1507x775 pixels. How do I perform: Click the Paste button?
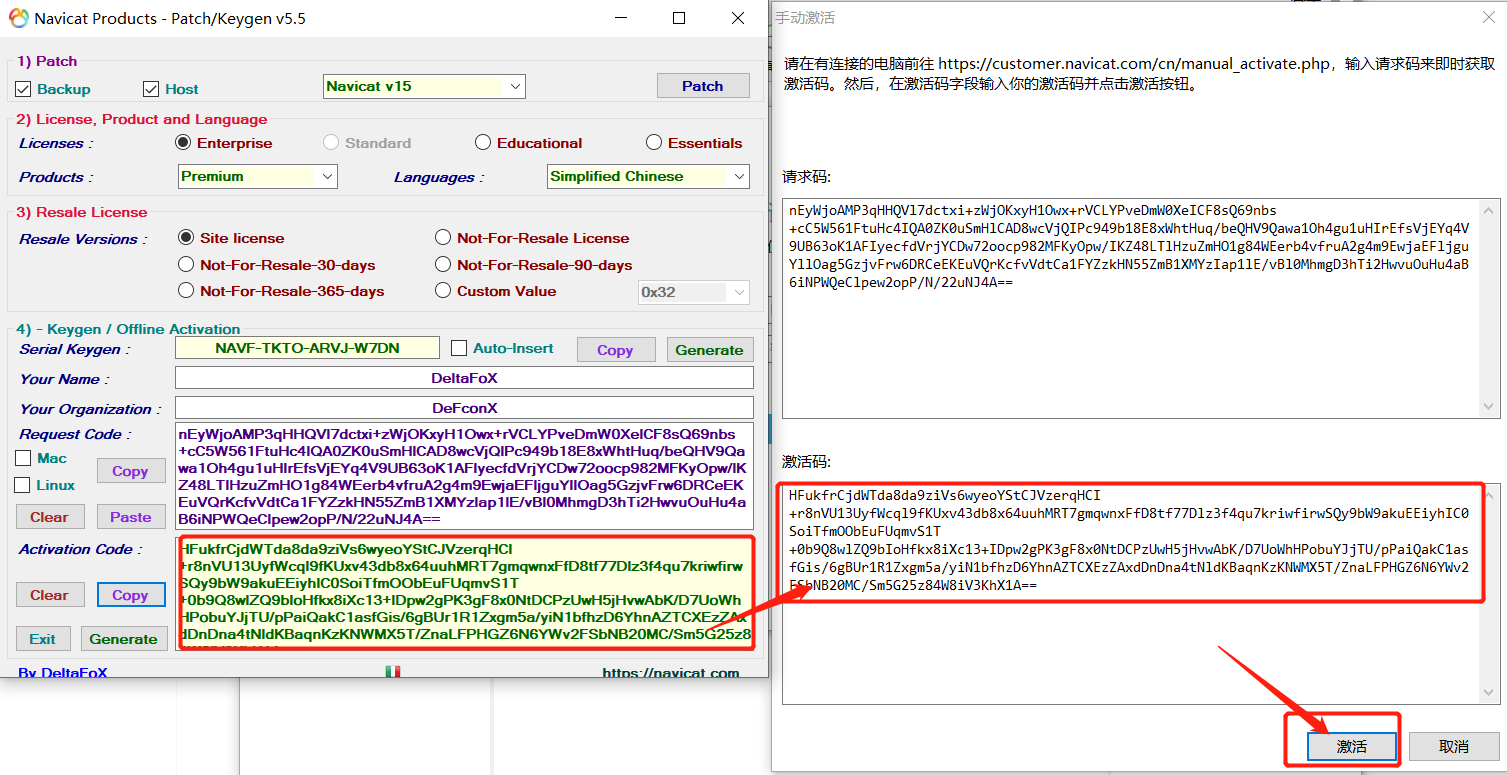tap(130, 517)
